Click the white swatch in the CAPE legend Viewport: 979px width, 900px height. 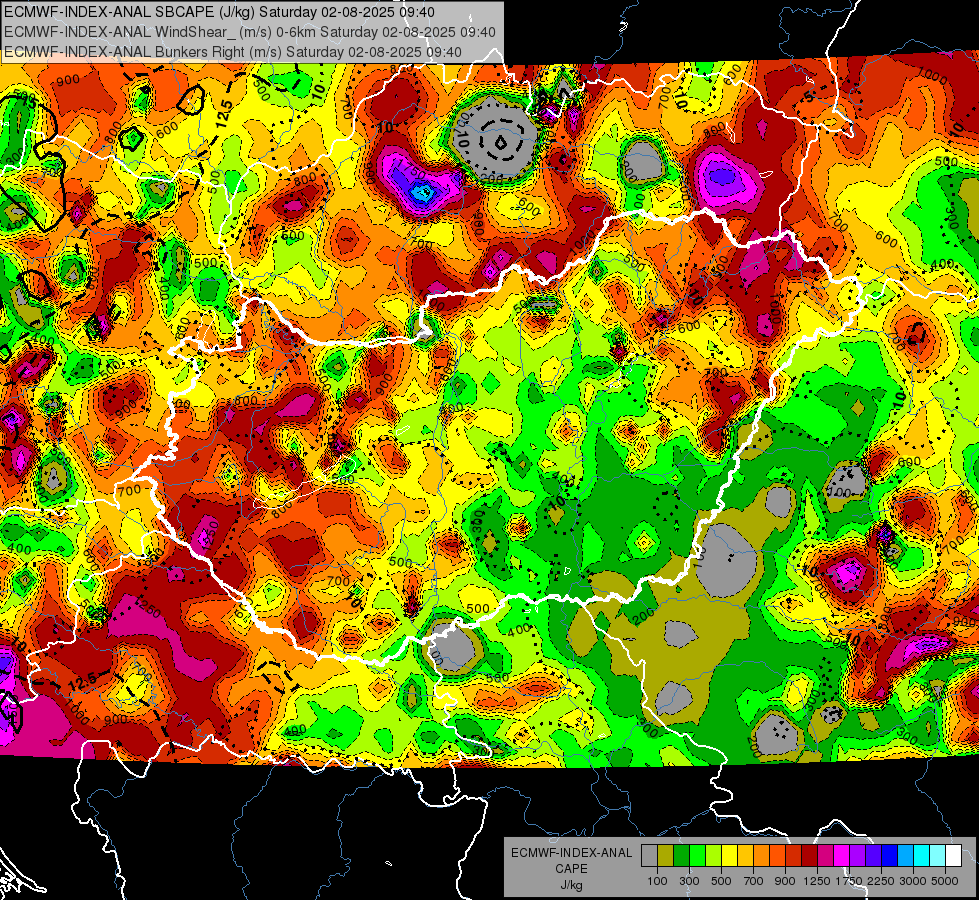953,856
